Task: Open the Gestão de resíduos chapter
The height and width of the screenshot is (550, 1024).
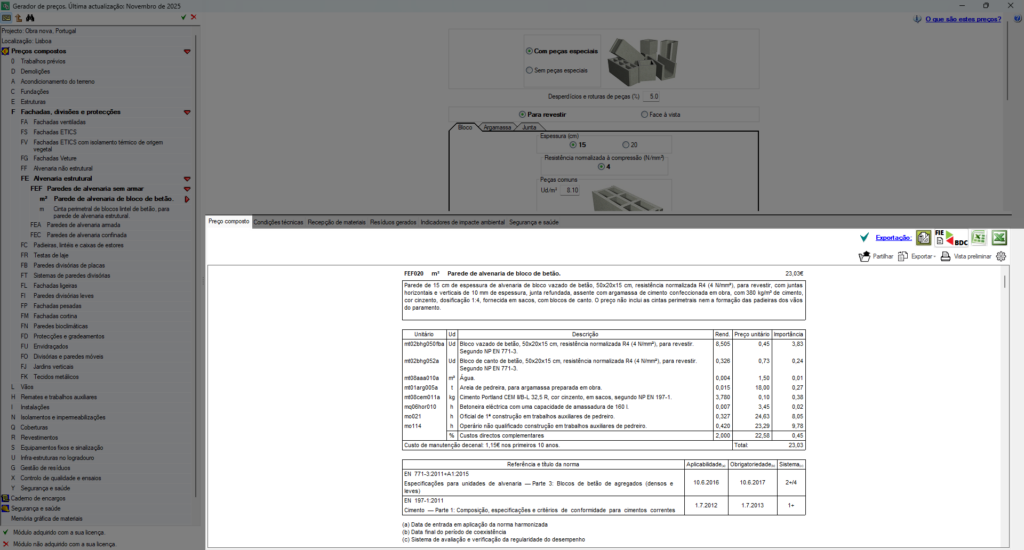Action: click(45, 468)
